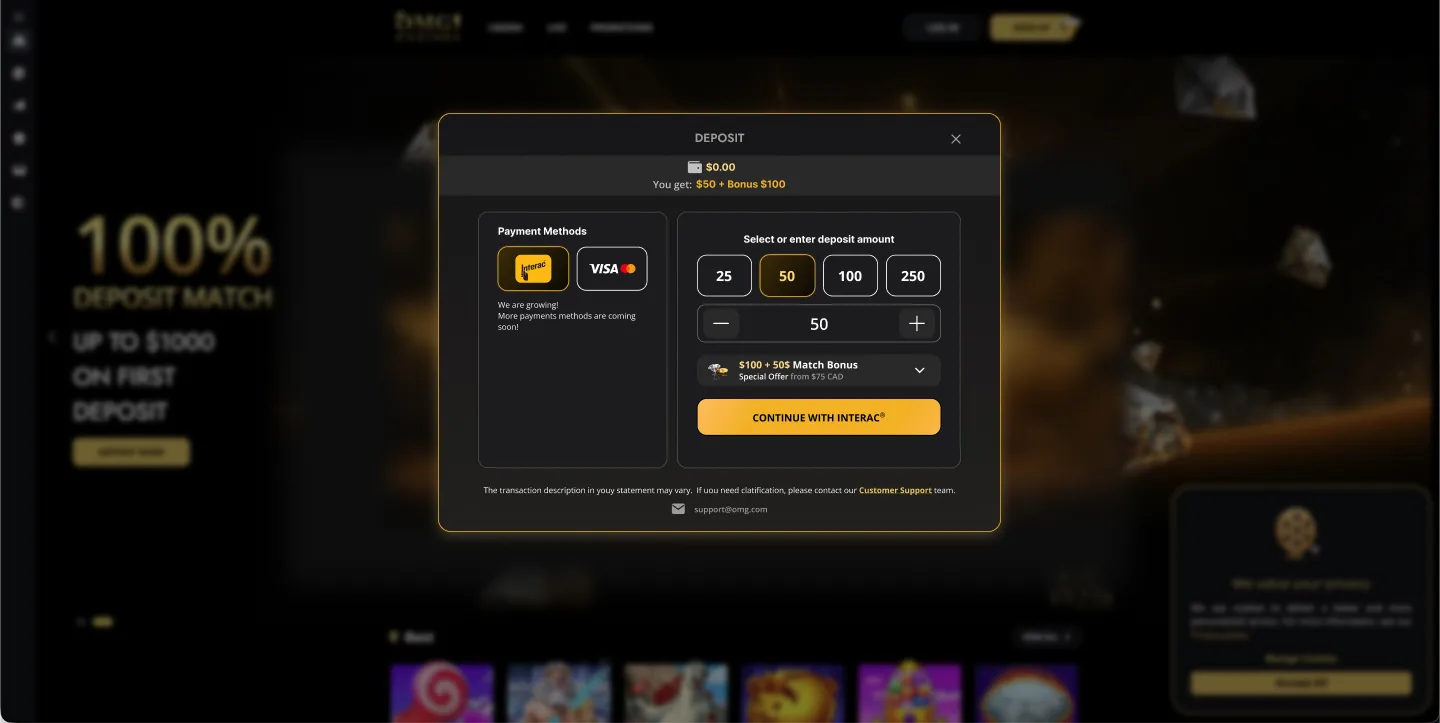Viewport: 1440px width, 723px height.
Task: Click the previous slide arrow on the banner
Action: 52,337
